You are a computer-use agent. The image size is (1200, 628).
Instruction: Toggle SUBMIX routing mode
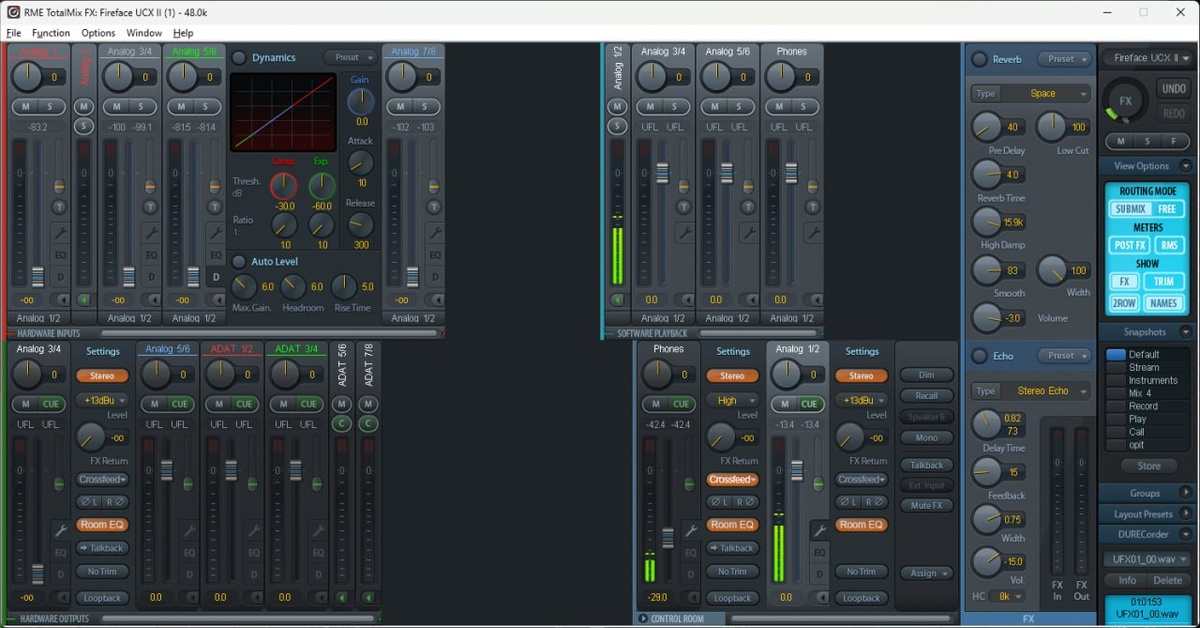coord(1130,209)
